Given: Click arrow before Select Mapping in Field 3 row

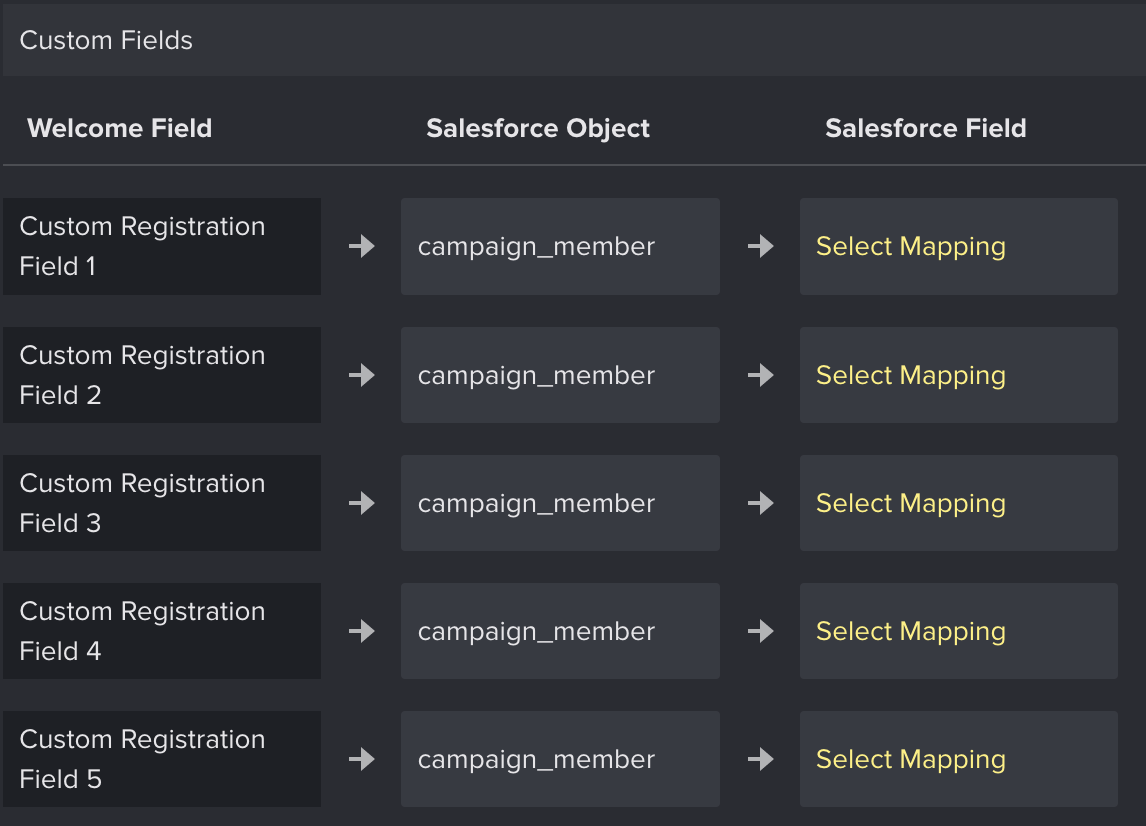Looking at the screenshot, I should [x=761, y=503].
